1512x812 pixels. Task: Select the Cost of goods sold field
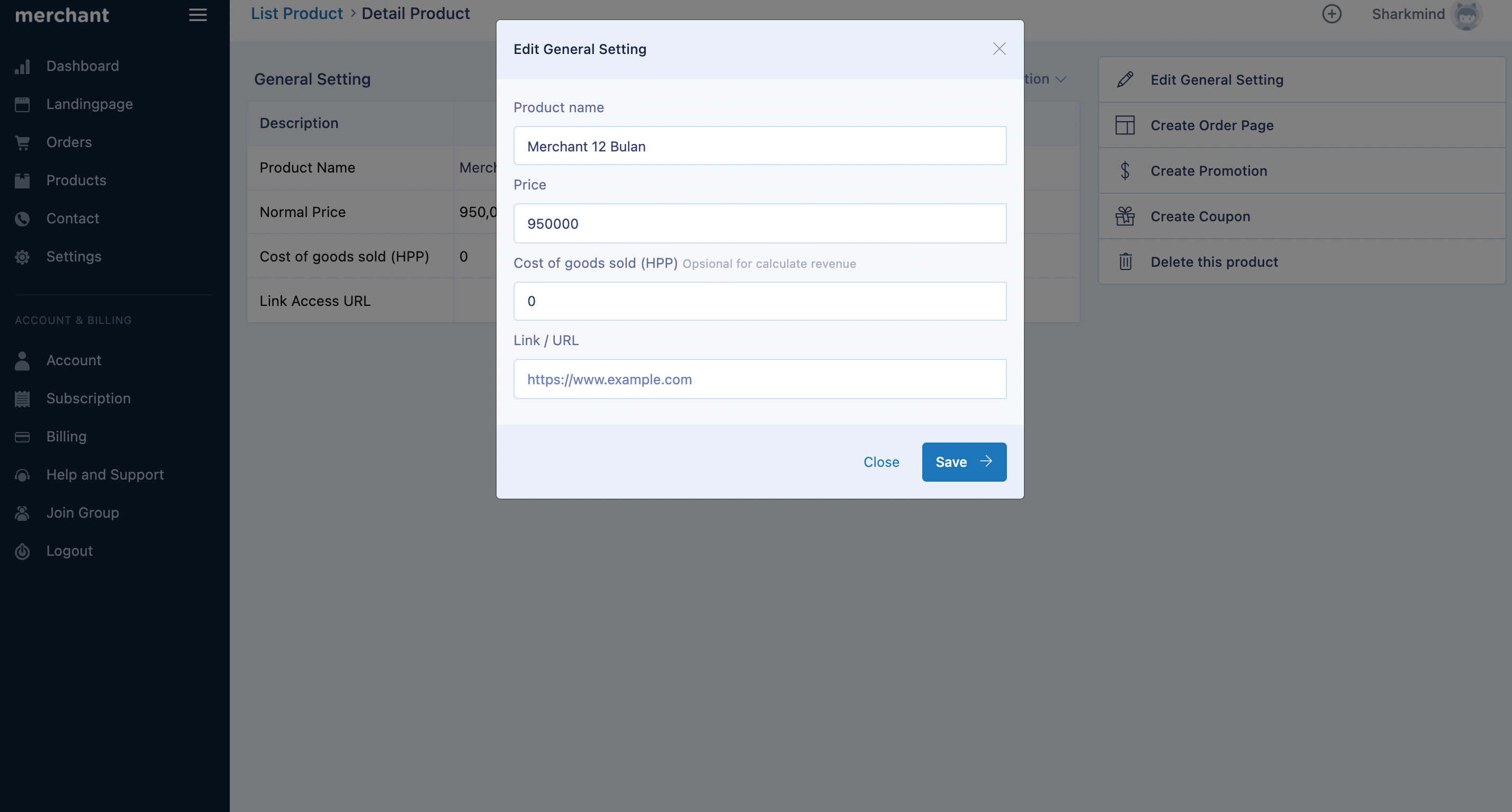[x=760, y=301]
